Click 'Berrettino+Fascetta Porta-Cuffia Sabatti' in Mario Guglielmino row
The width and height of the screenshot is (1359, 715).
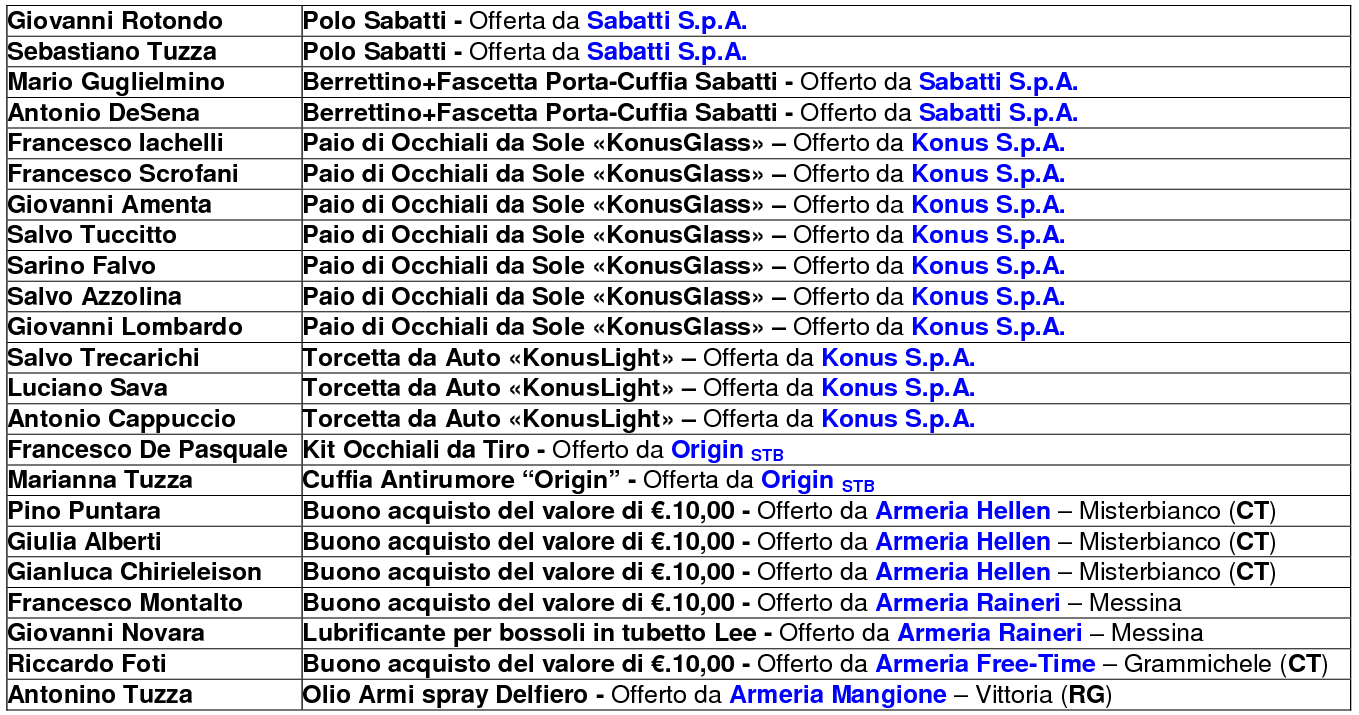pos(540,82)
